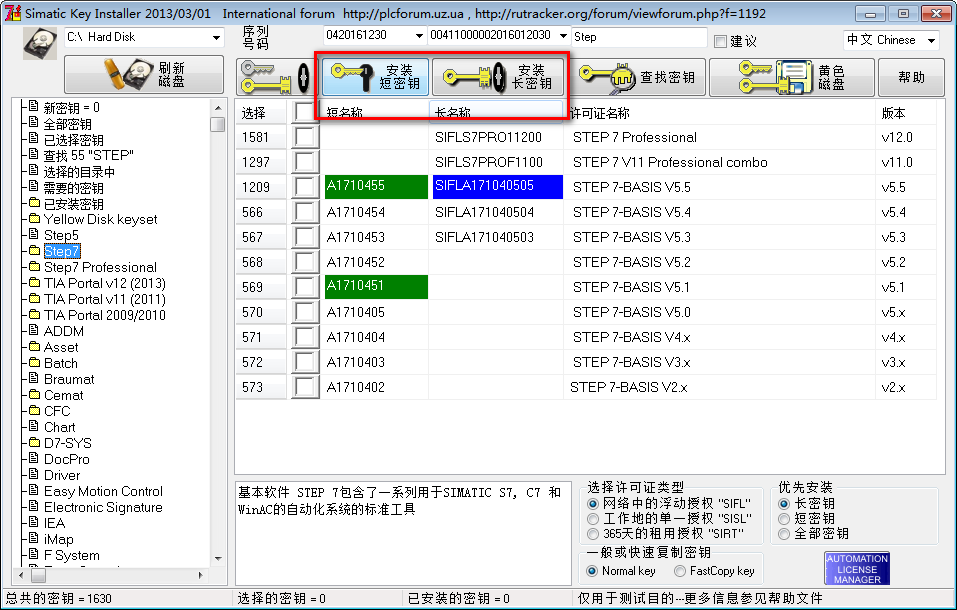The height and width of the screenshot is (610, 957).
Task: Open TIA Portal 2009/2010 folder
Action: pos(104,315)
